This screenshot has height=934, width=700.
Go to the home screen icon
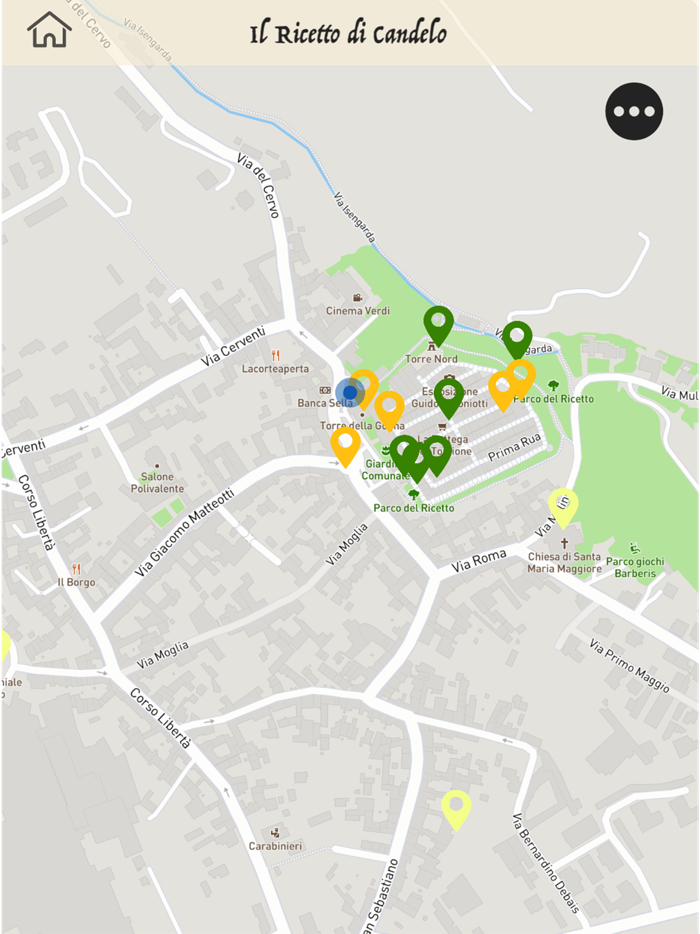point(49,29)
